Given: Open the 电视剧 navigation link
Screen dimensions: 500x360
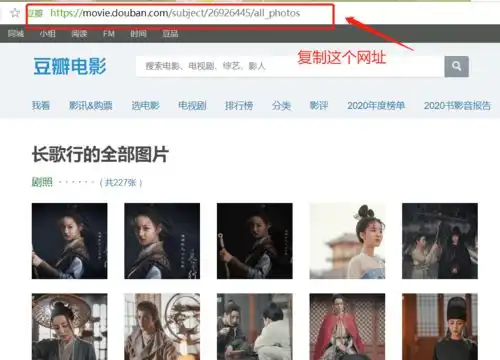Looking at the screenshot, I should pyautogui.click(x=192, y=105).
